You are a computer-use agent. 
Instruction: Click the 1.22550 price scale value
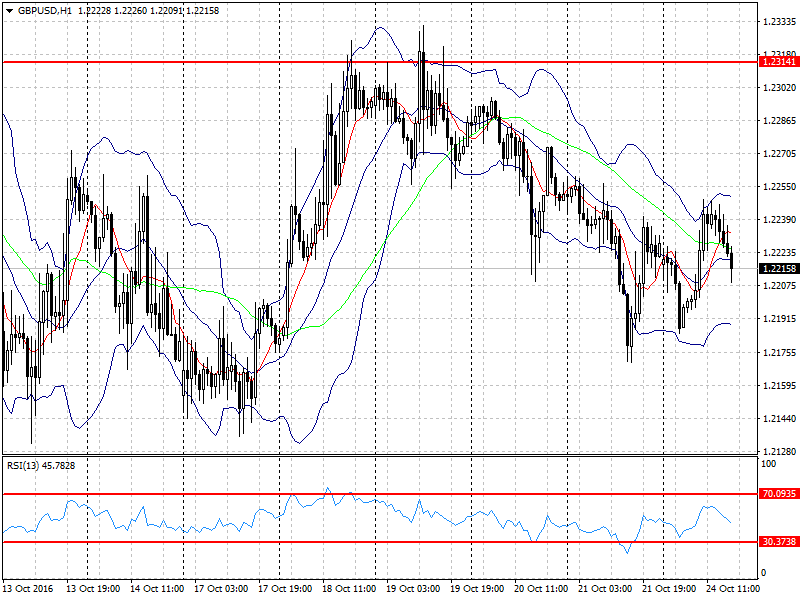coord(779,187)
